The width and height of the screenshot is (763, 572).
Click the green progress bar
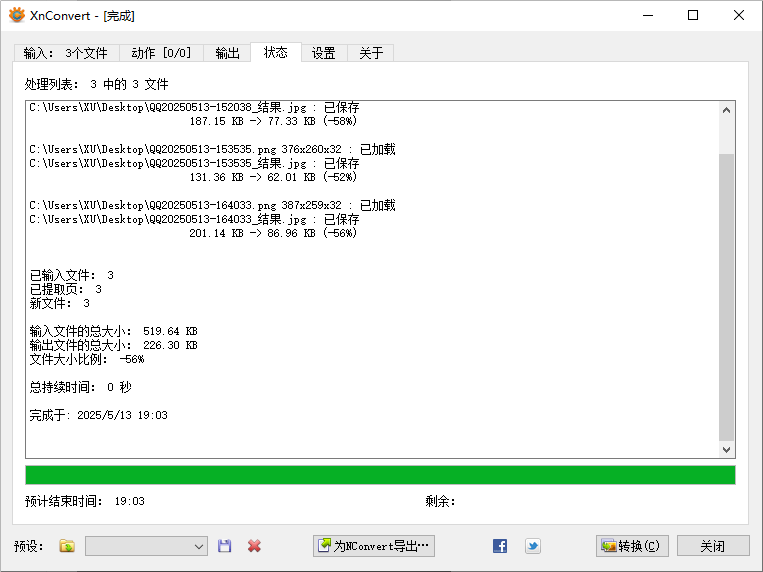(x=380, y=475)
